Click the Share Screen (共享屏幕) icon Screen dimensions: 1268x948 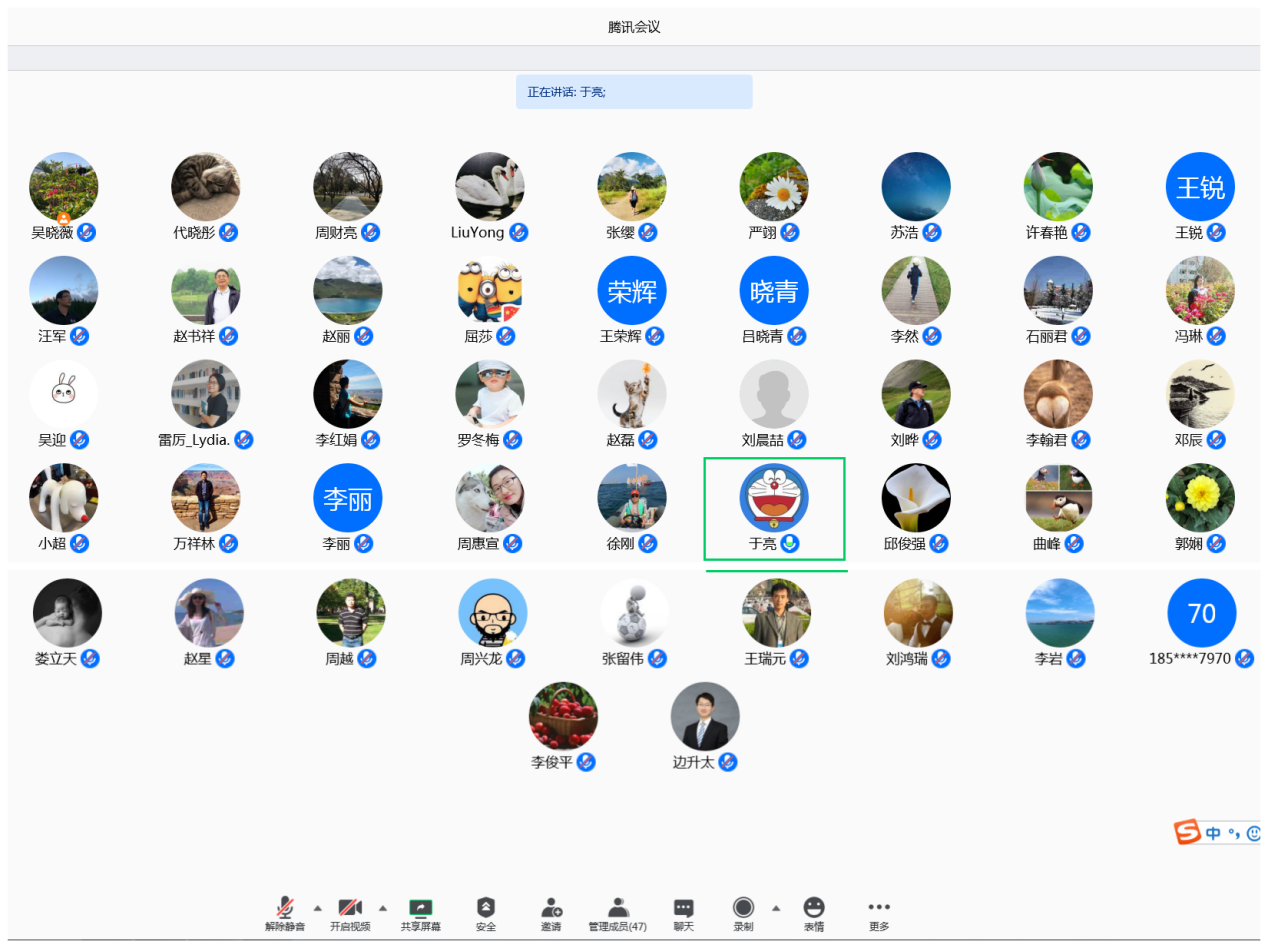pyautogui.click(x=420, y=909)
